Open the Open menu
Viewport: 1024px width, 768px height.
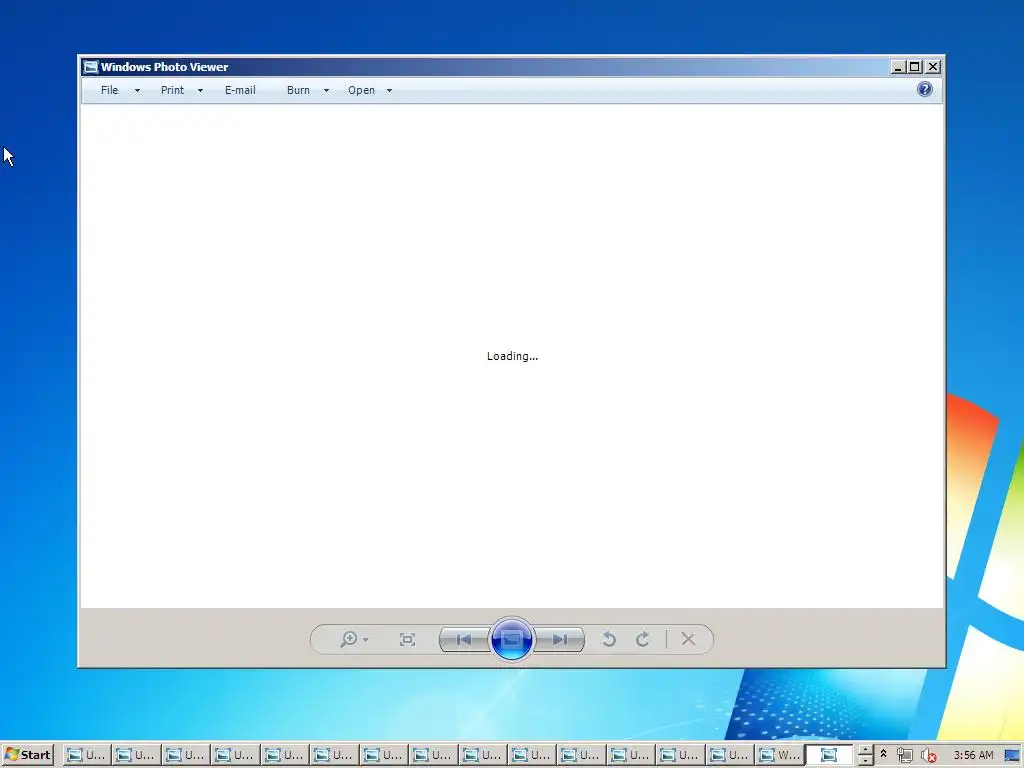tap(361, 90)
